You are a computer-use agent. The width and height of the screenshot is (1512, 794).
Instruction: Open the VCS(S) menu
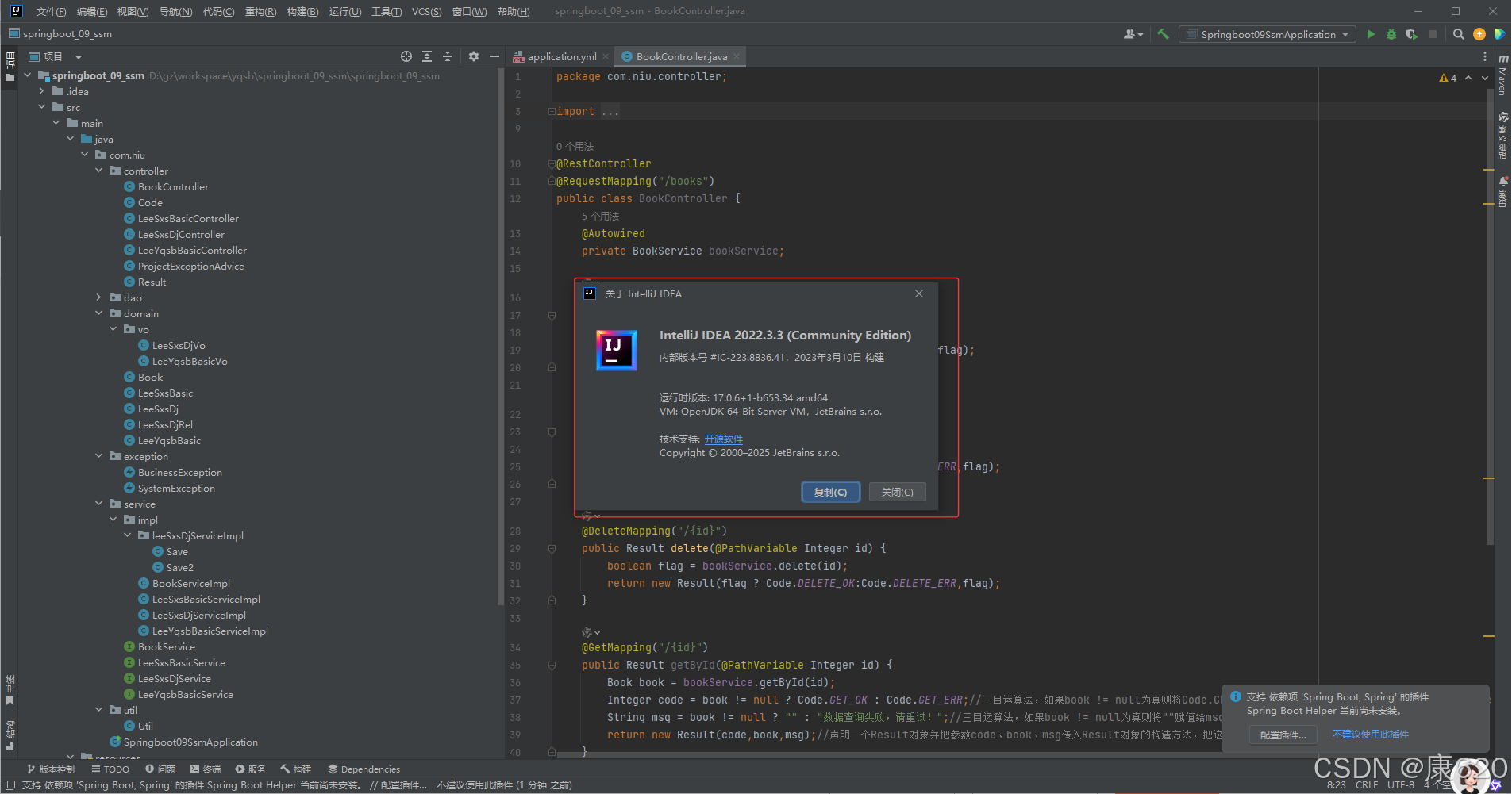[x=427, y=11]
